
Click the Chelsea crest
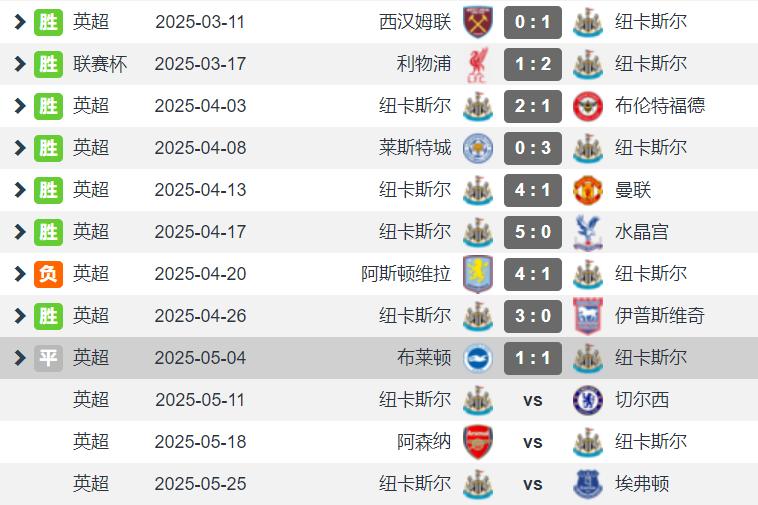587,400
